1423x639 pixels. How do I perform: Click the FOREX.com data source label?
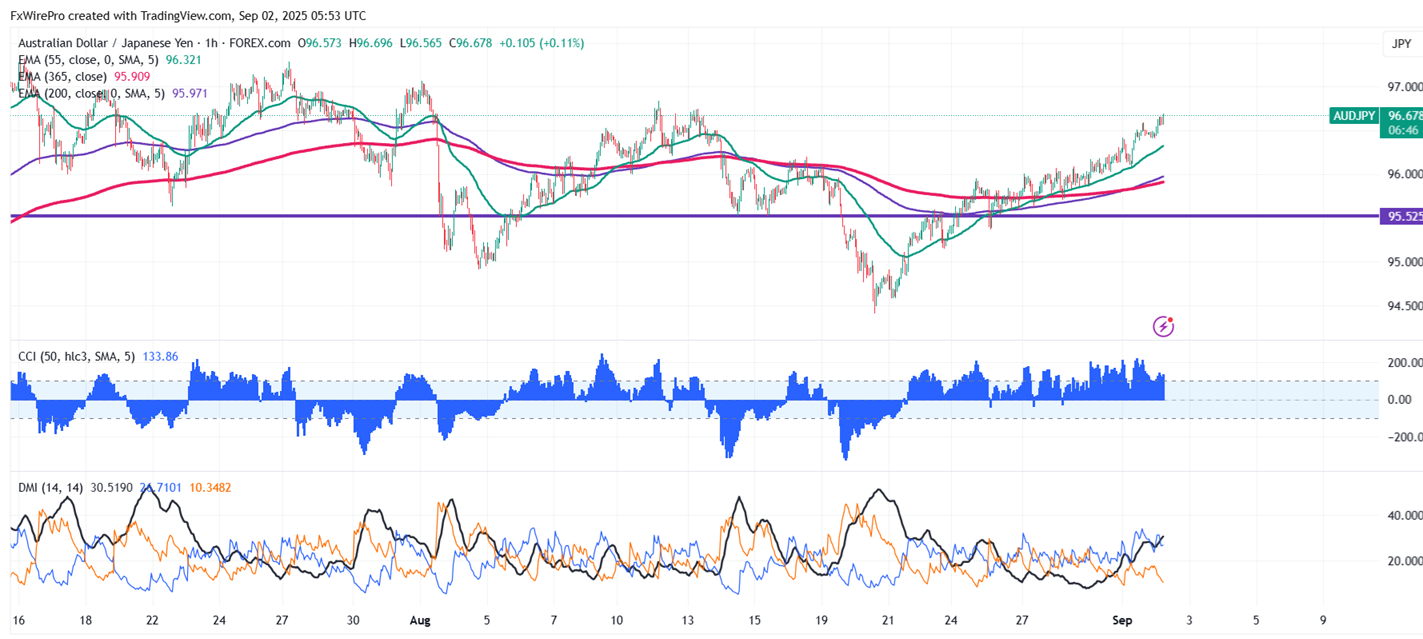click(x=262, y=43)
